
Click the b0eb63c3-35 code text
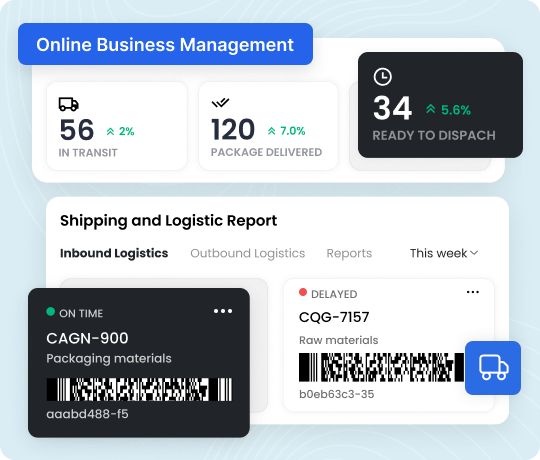click(x=336, y=394)
